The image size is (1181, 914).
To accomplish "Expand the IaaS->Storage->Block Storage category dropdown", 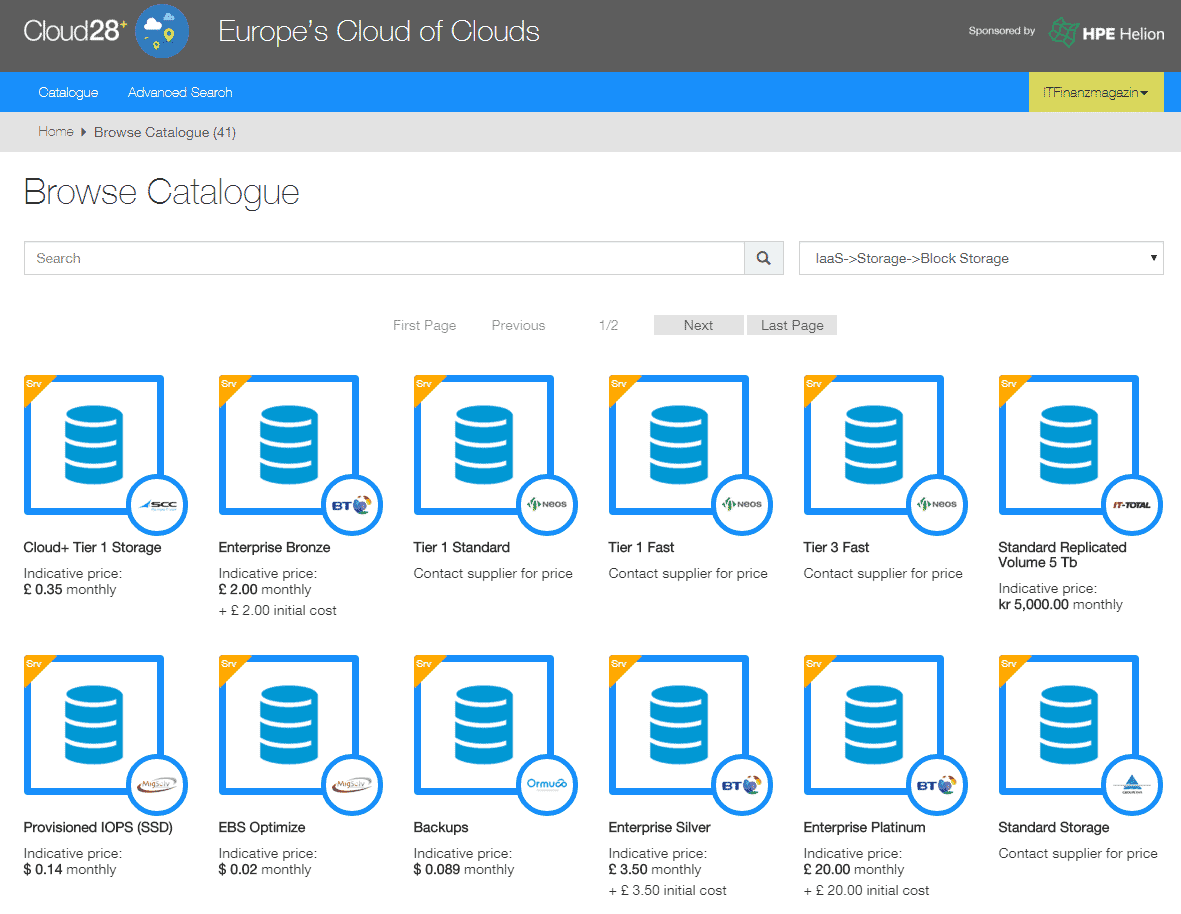I will [x=981, y=258].
